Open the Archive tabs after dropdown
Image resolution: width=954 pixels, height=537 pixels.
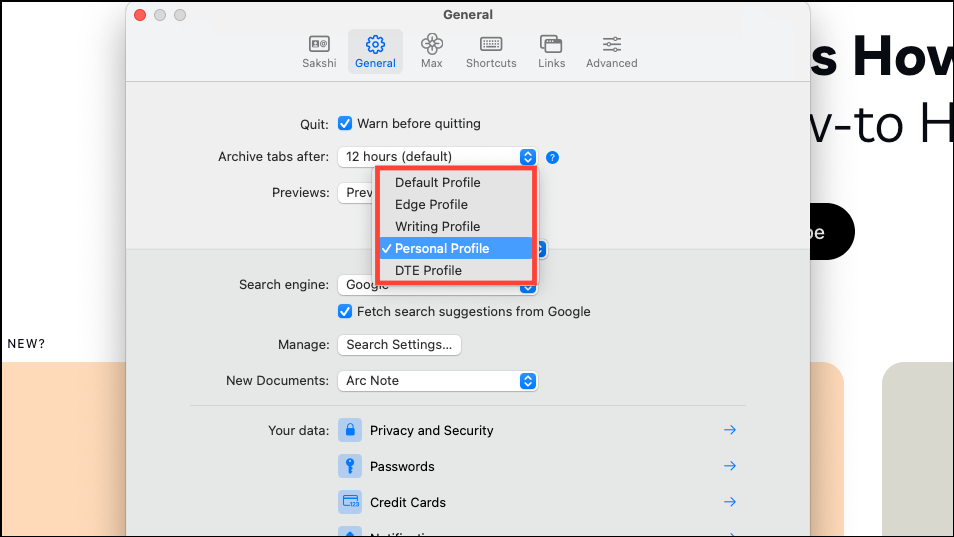437,157
